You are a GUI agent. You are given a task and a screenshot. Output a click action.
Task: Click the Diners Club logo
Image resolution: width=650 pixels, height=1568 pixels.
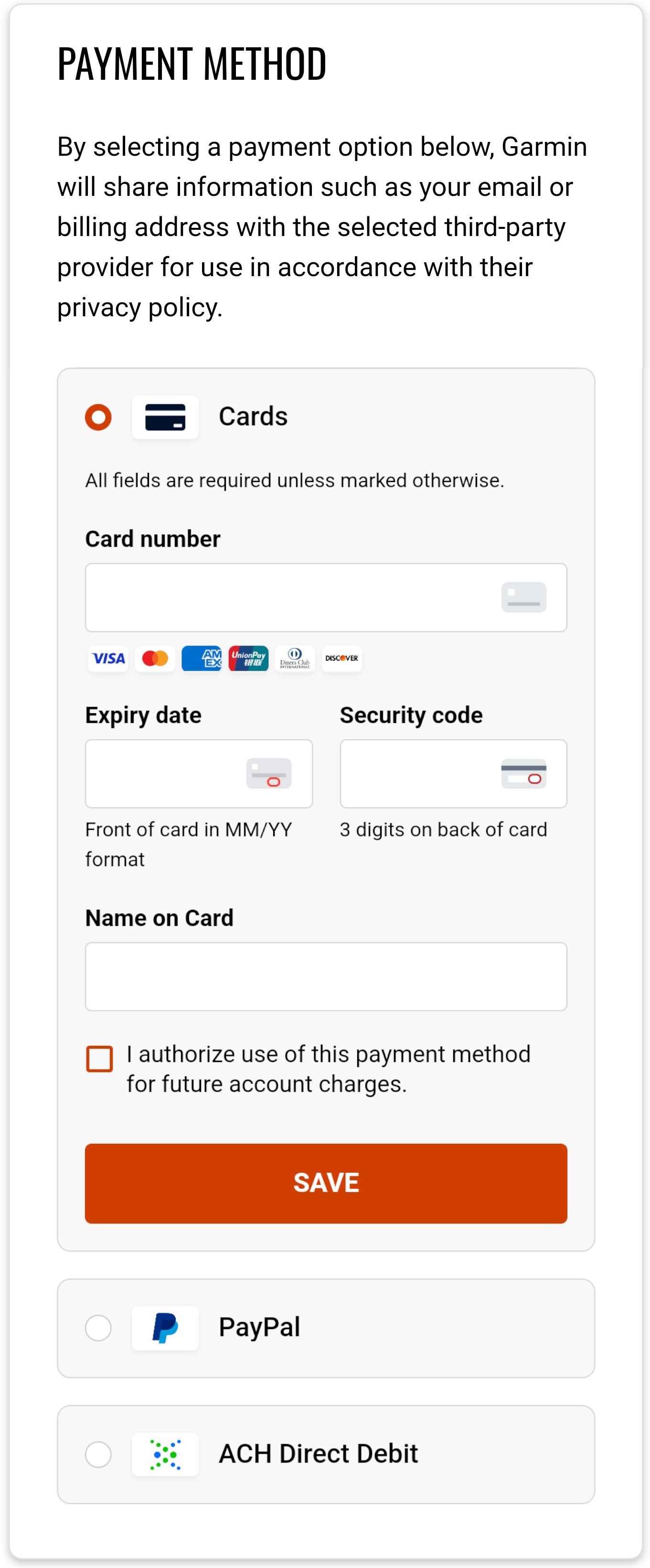click(295, 659)
